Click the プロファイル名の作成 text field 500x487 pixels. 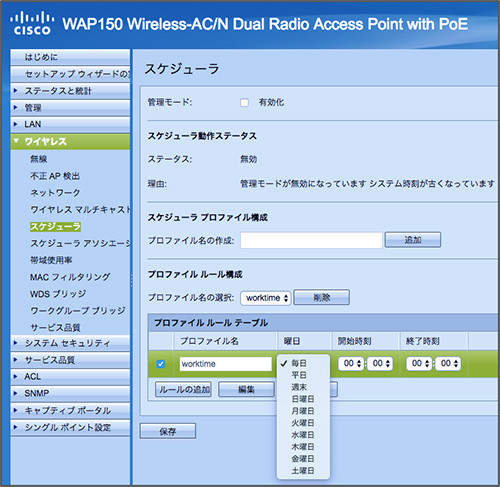(x=311, y=240)
